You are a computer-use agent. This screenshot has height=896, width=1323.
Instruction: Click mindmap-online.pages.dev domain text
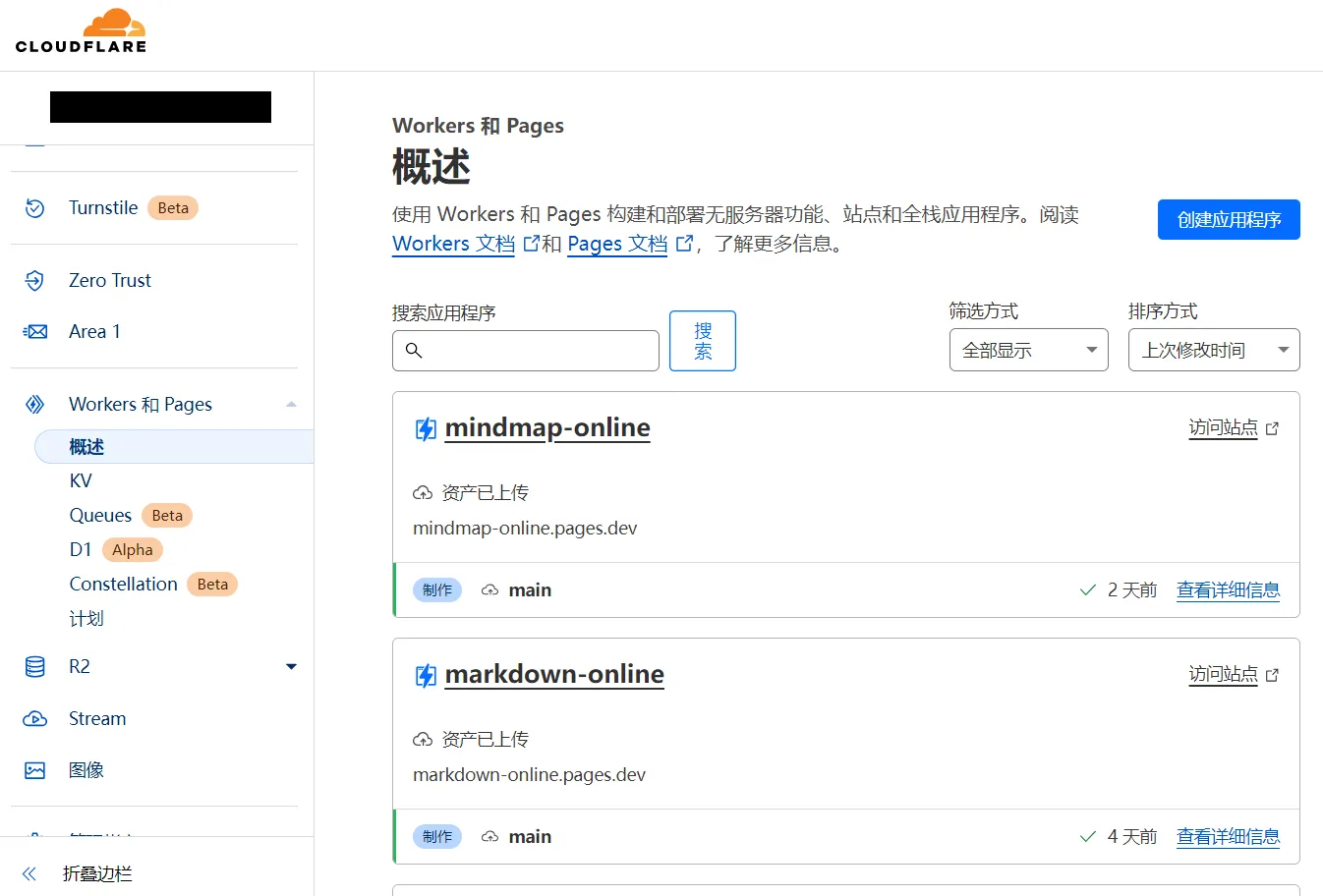pyautogui.click(x=525, y=529)
